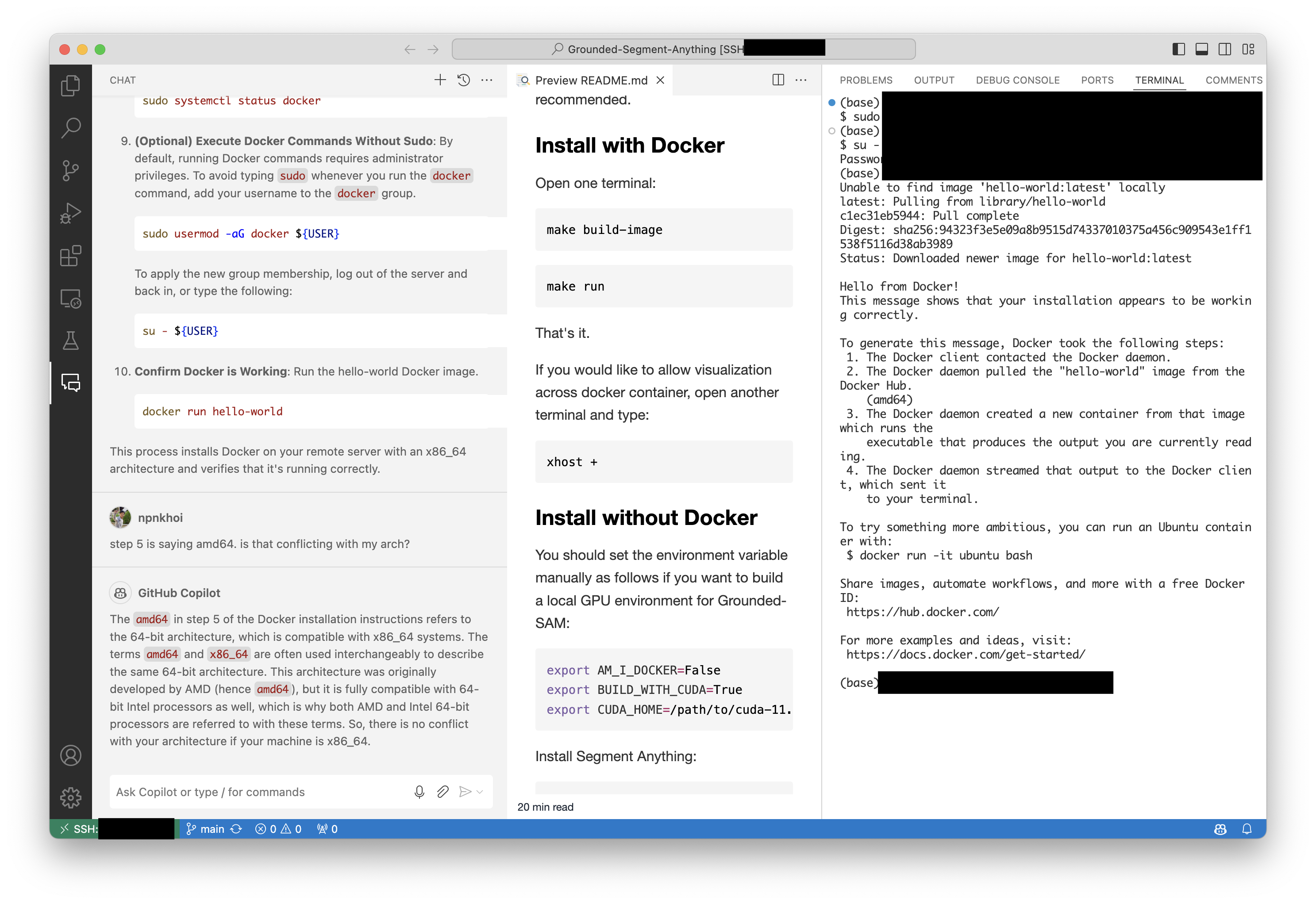
Task: Click docs.docker.com/get-started link in terminal
Action: click(x=965, y=654)
